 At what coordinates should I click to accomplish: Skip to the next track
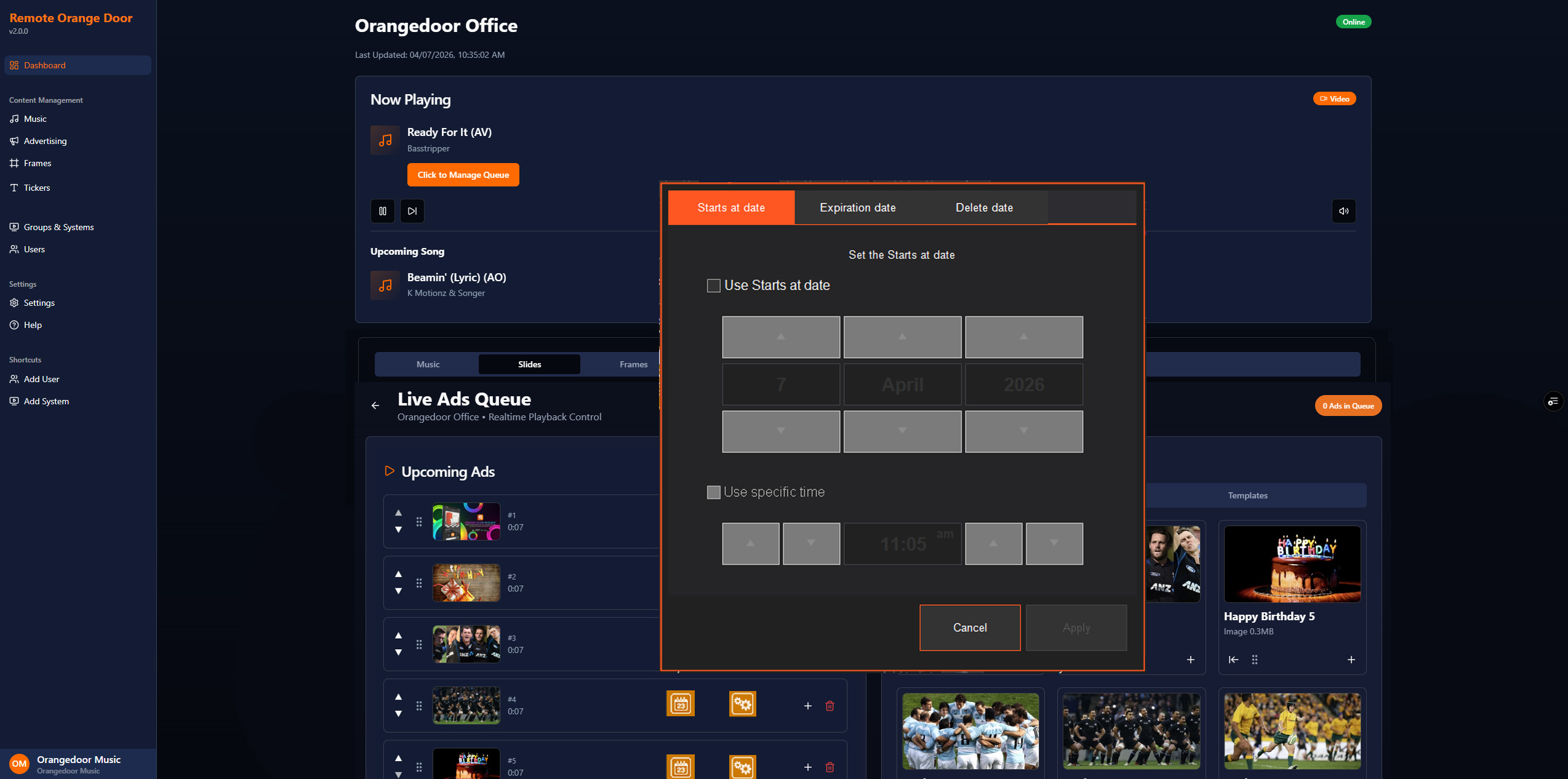412,211
